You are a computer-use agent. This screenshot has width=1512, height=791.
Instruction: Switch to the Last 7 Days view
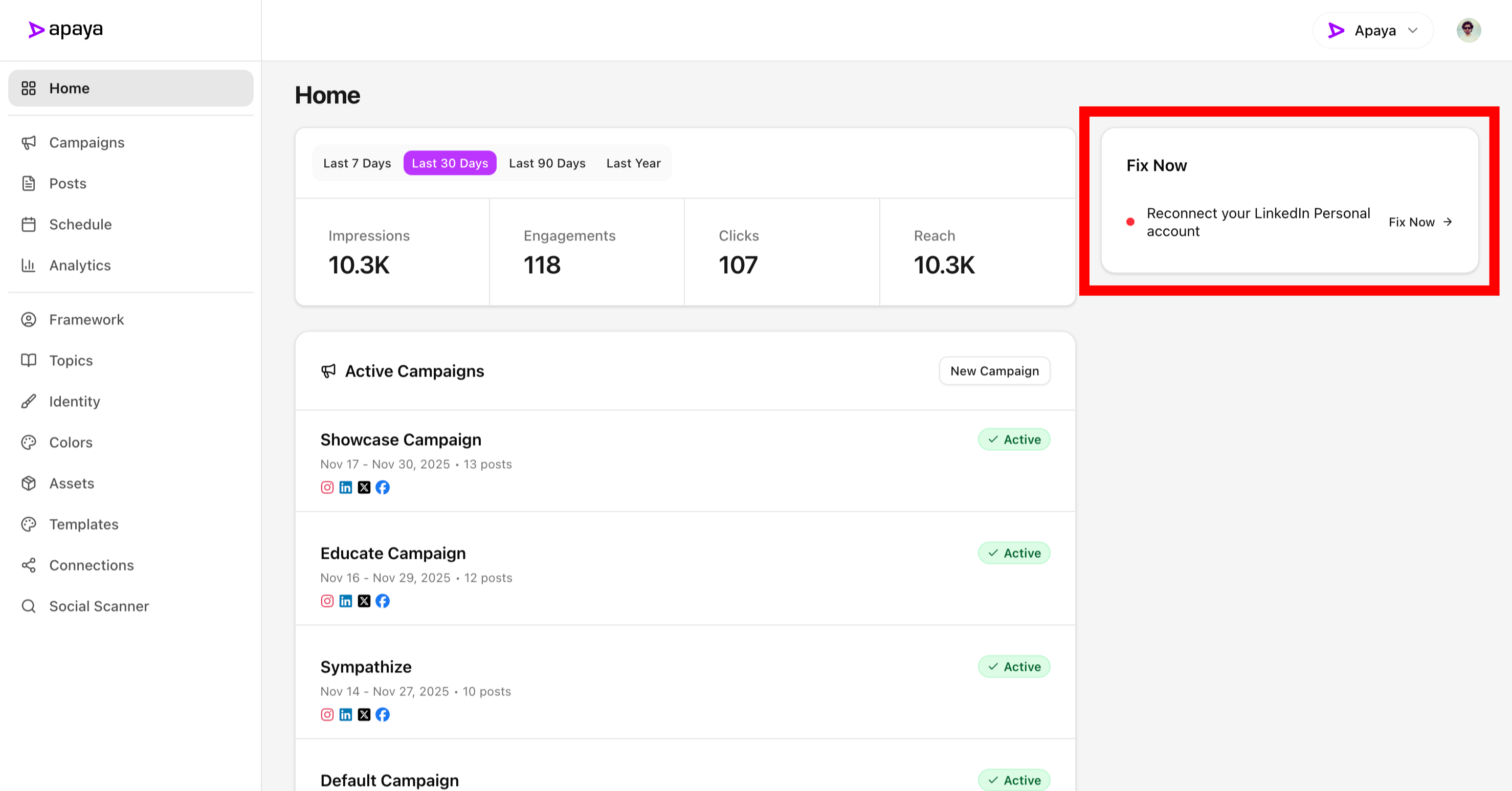coord(357,163)
